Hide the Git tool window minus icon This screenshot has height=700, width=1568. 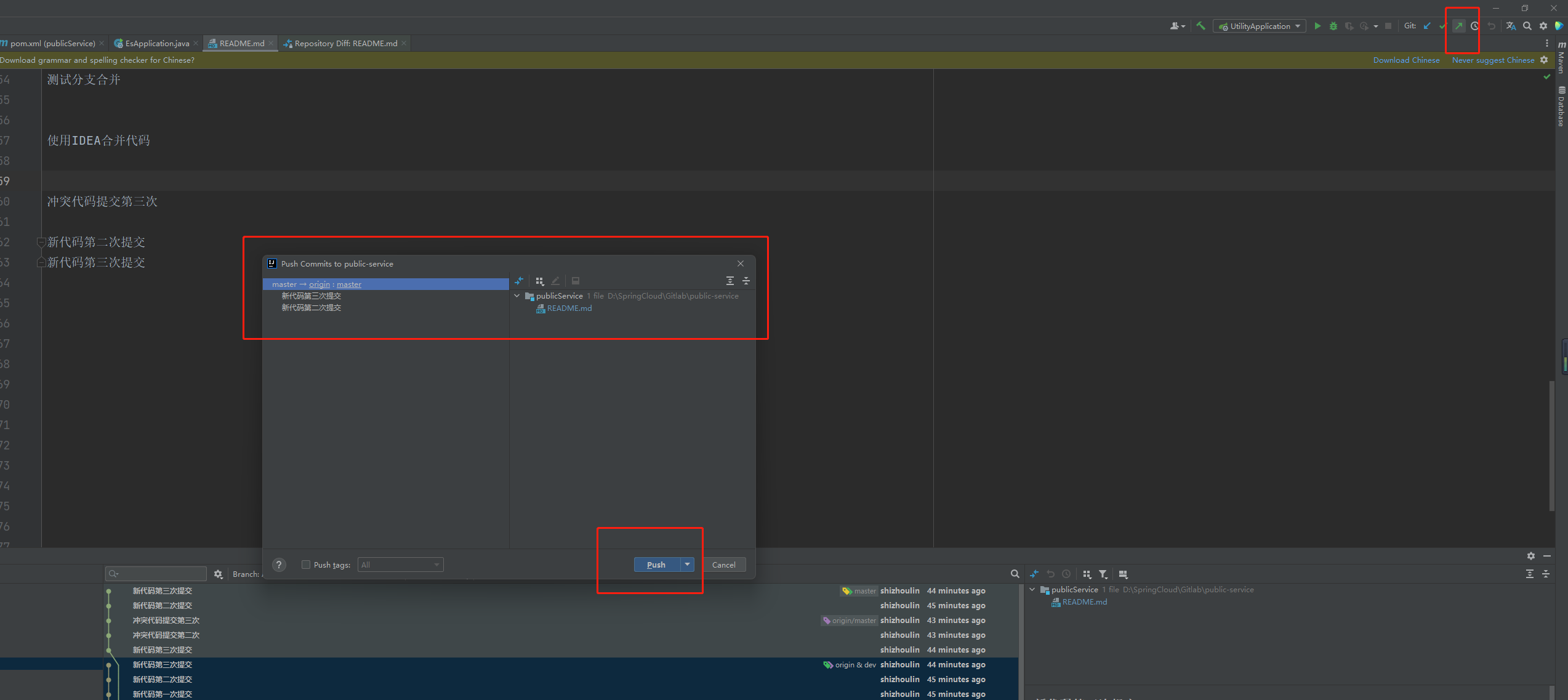click(x=1547, y=555)
